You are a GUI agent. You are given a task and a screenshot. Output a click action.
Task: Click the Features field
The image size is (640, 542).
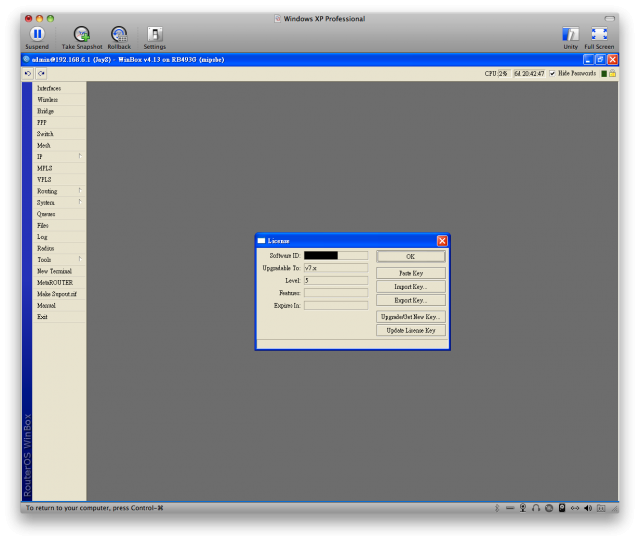coord(336,293)
